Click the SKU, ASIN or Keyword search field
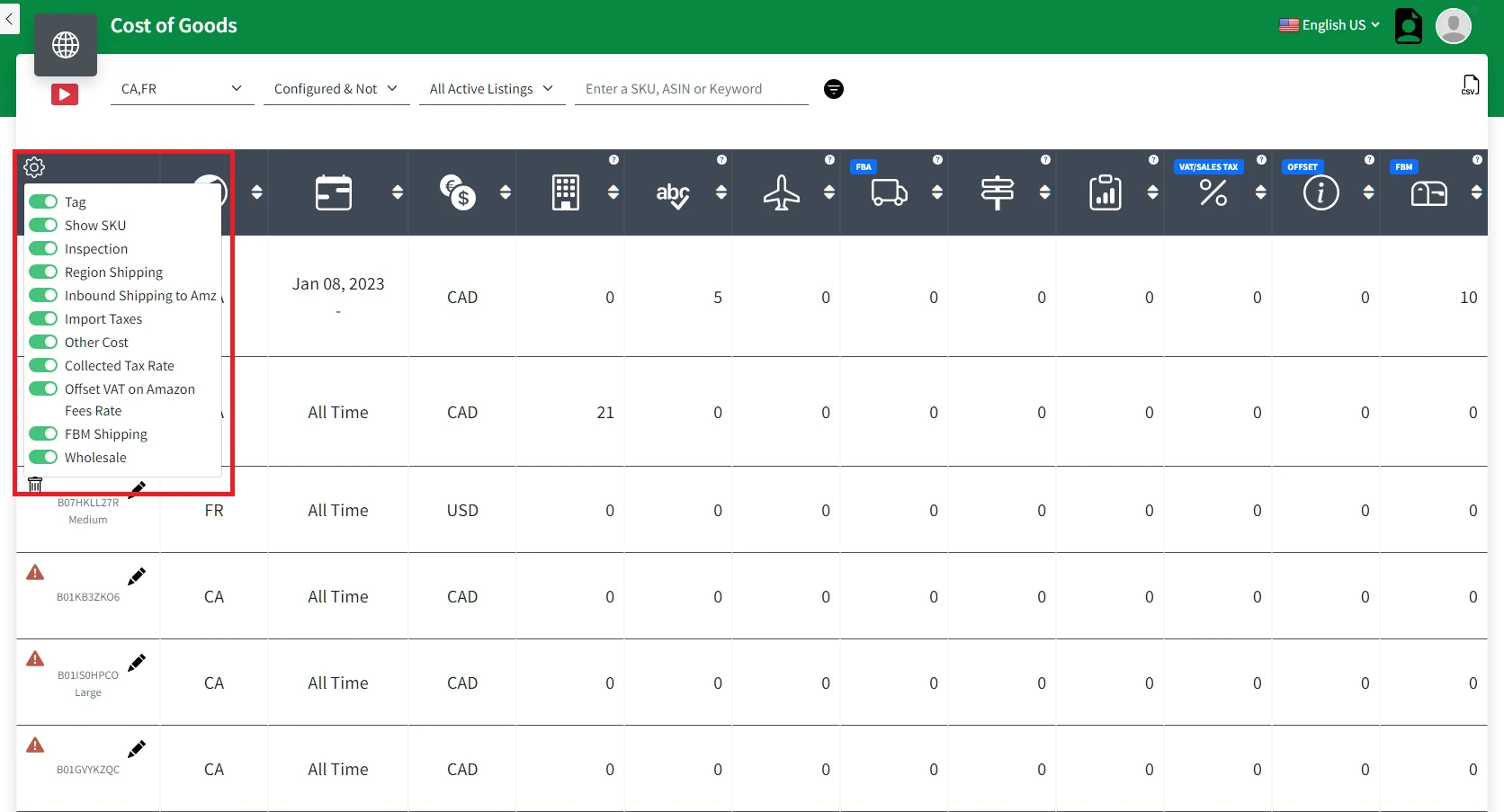Image resolution: width=1504 pixels, height=812 pixels. click(x=692, y=89)
